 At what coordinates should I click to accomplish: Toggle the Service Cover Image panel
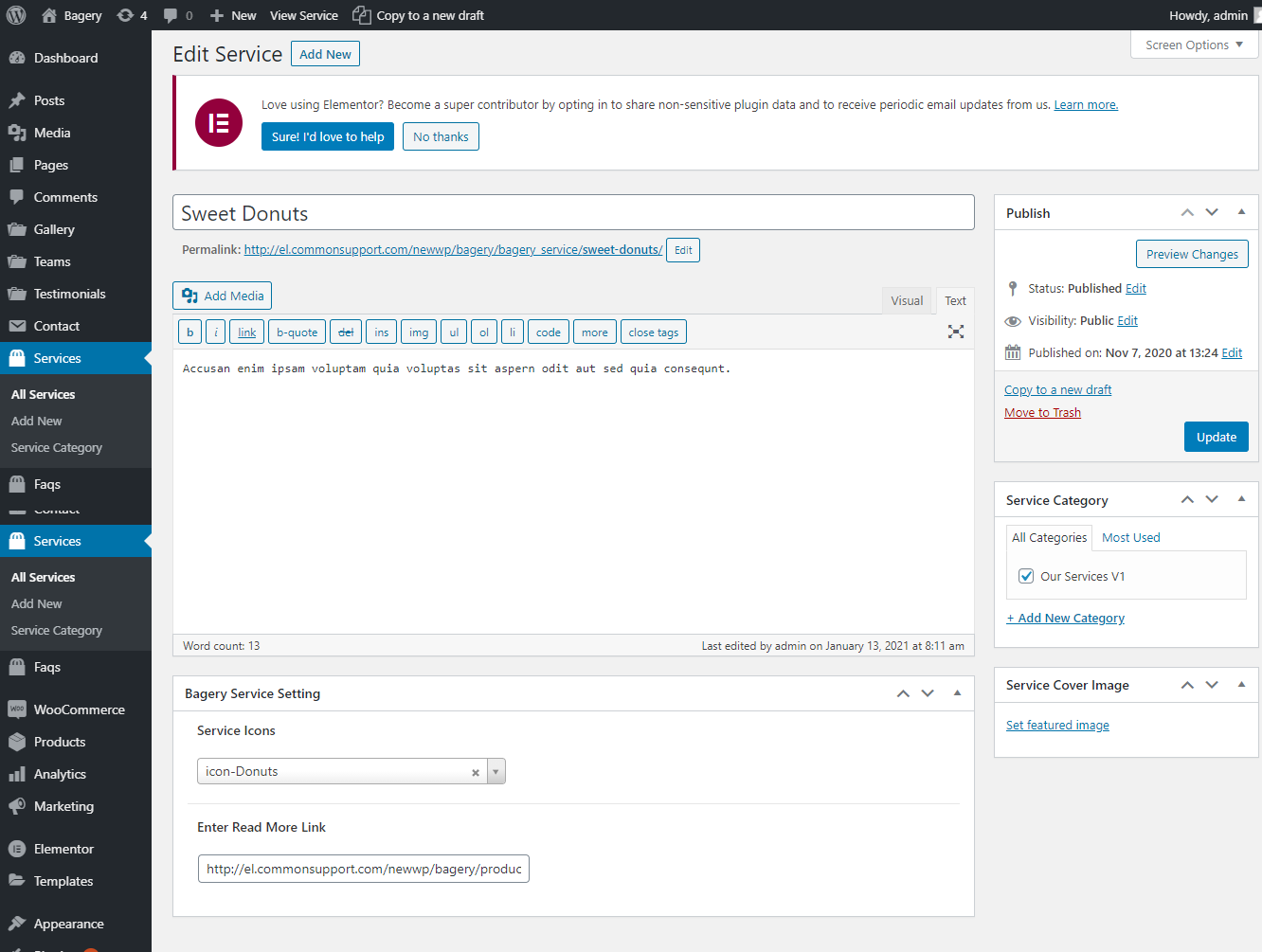tap(1241, 684)
